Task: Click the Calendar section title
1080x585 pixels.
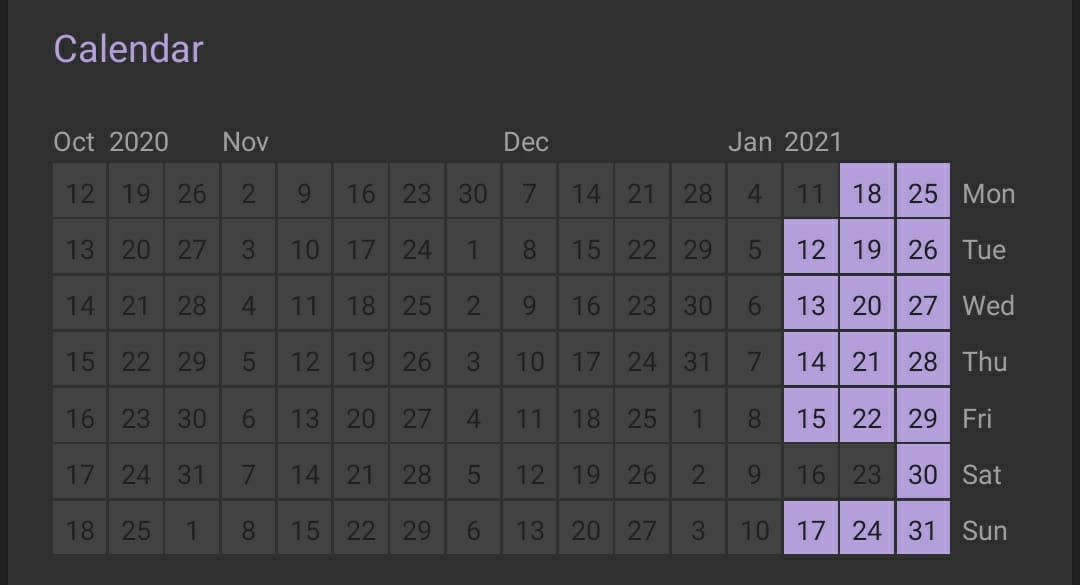Action: click(x=128, y=49)
